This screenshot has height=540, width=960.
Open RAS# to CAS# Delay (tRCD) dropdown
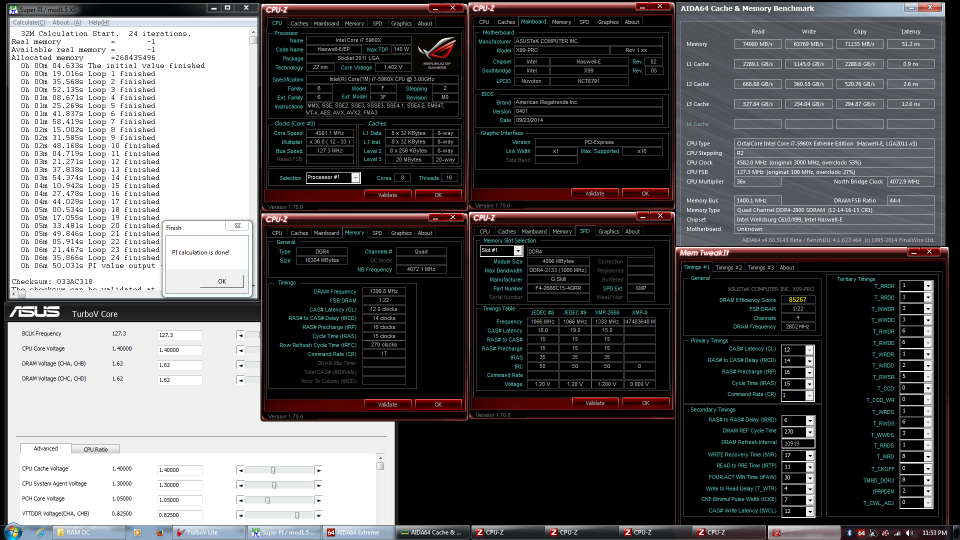click(809, 361)
